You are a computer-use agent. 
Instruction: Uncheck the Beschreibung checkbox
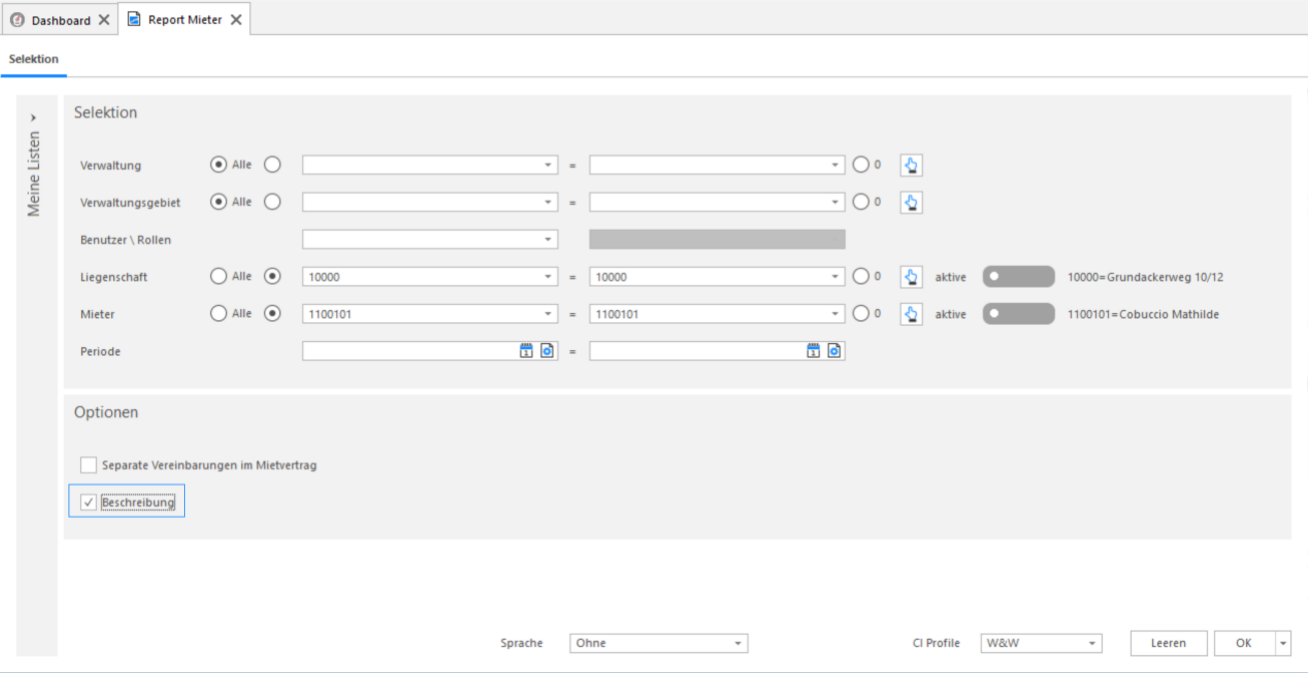89,502
